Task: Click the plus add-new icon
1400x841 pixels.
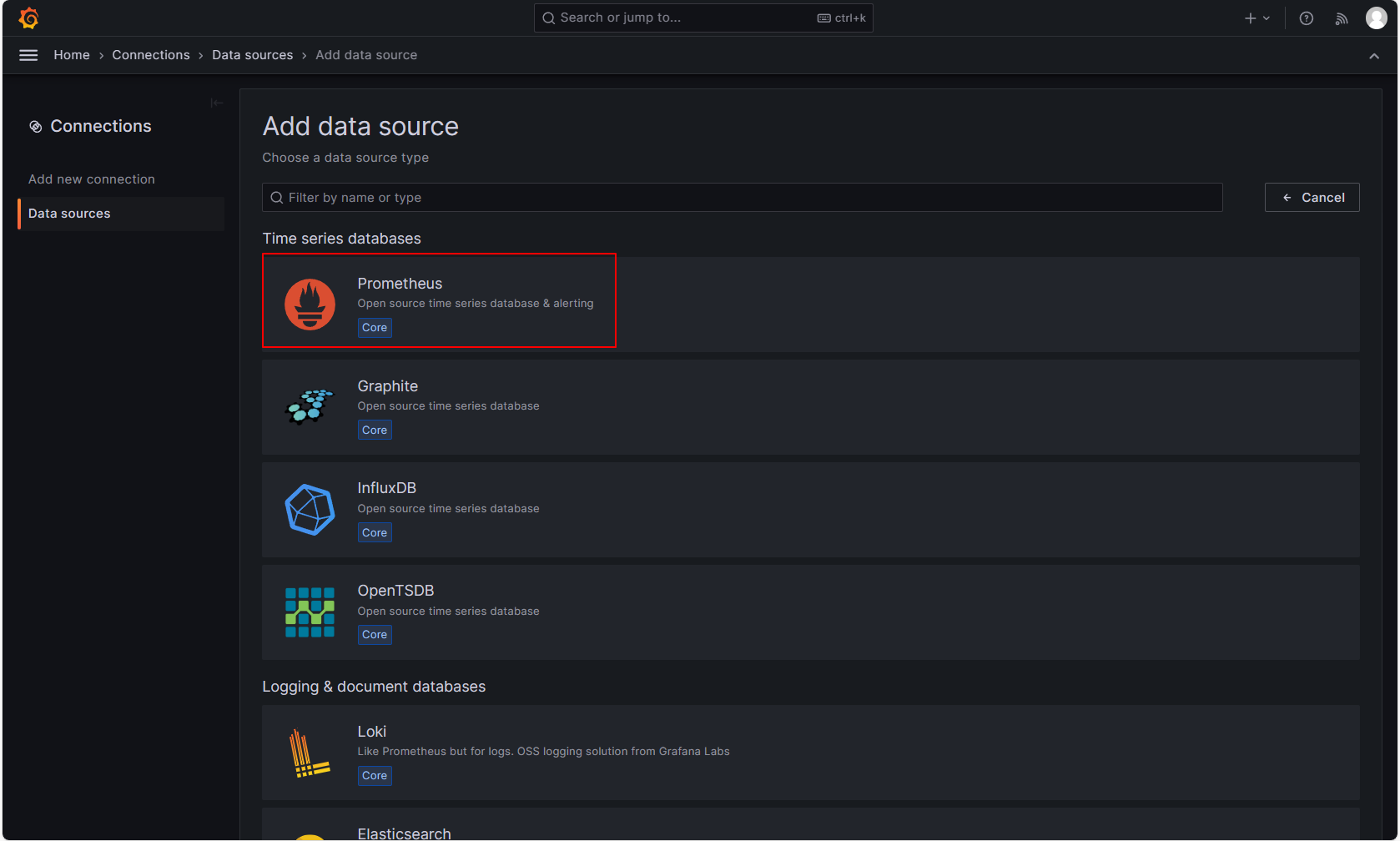Action: 1250,18
